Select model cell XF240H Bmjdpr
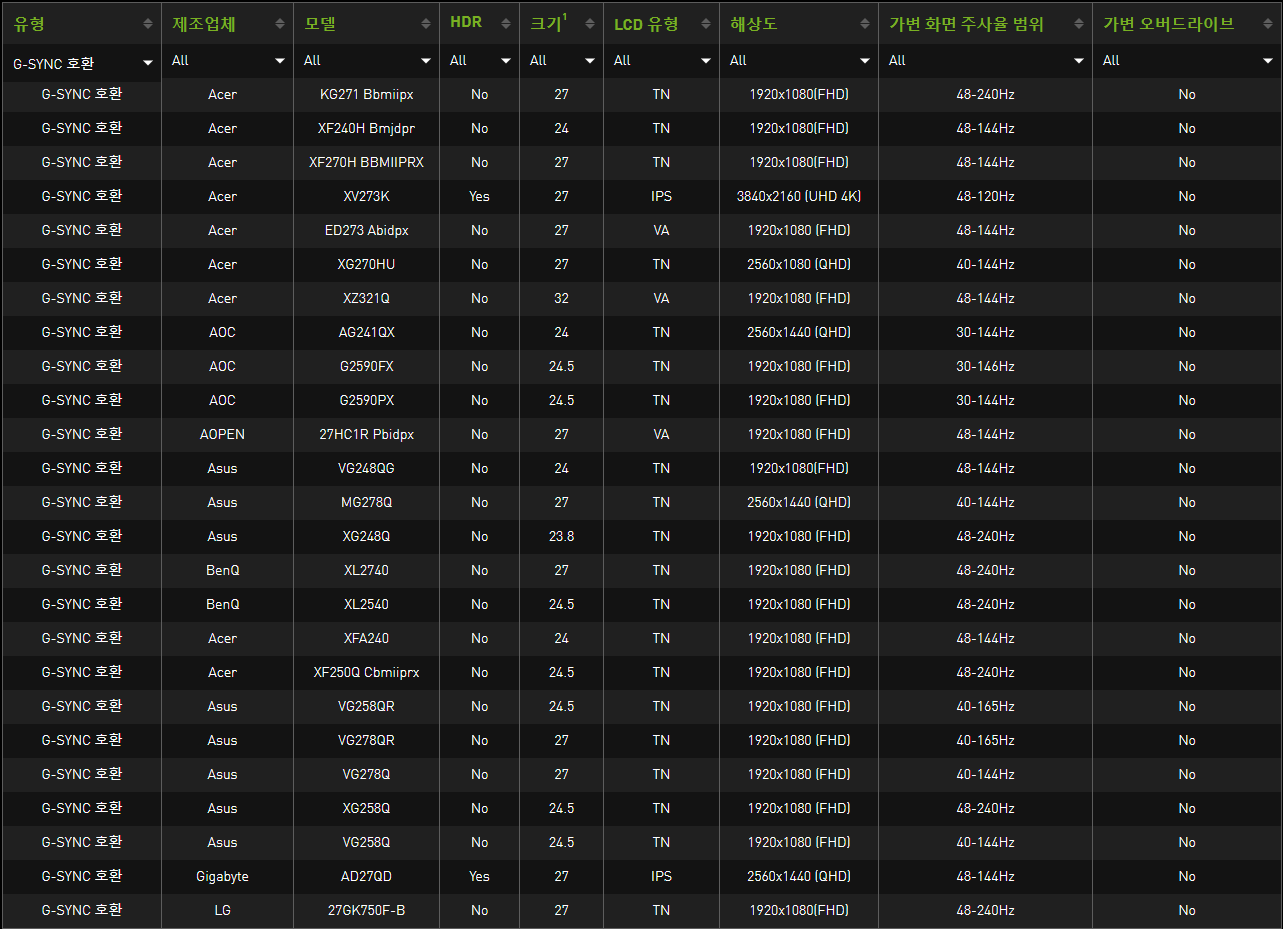 tap(366, 129)
